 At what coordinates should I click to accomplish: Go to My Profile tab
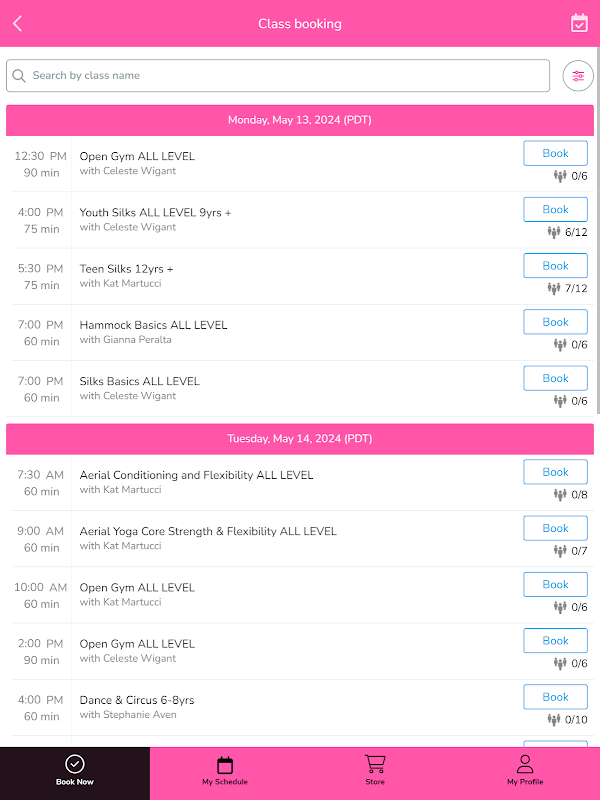tap(525, 771)
